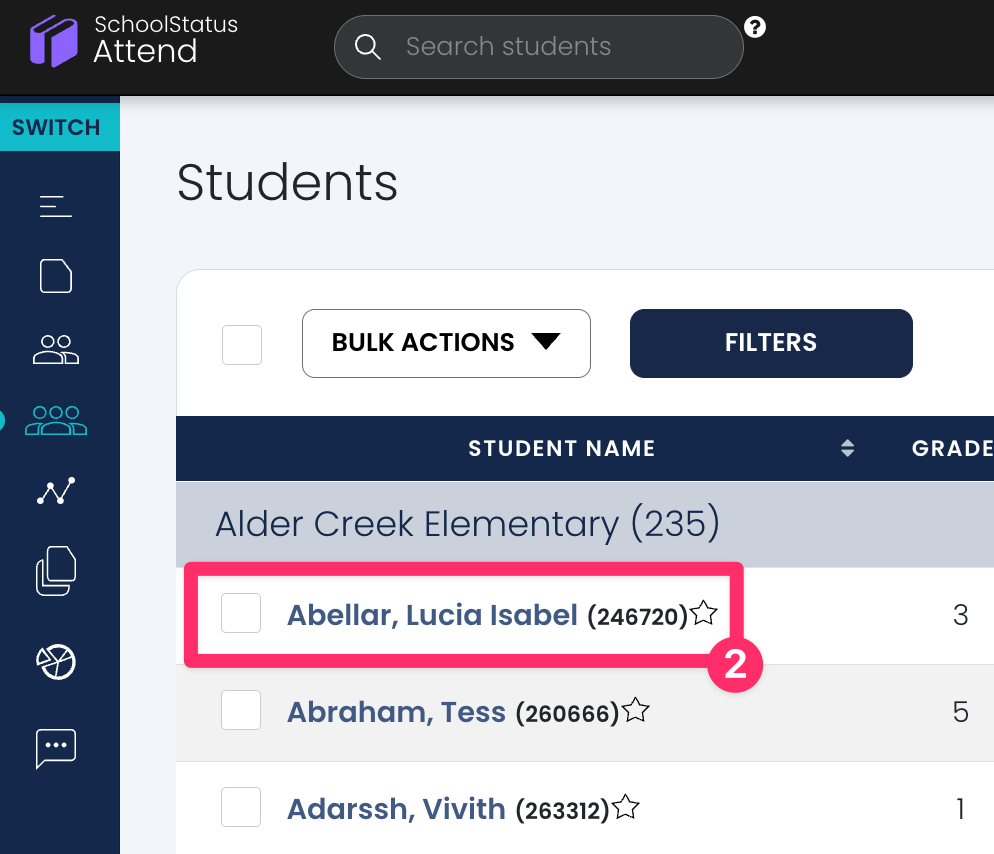This screenshot has width=994, height=854.
Task: Click the SchoolStatus Attend logo icon
Action: pos(54,43)
